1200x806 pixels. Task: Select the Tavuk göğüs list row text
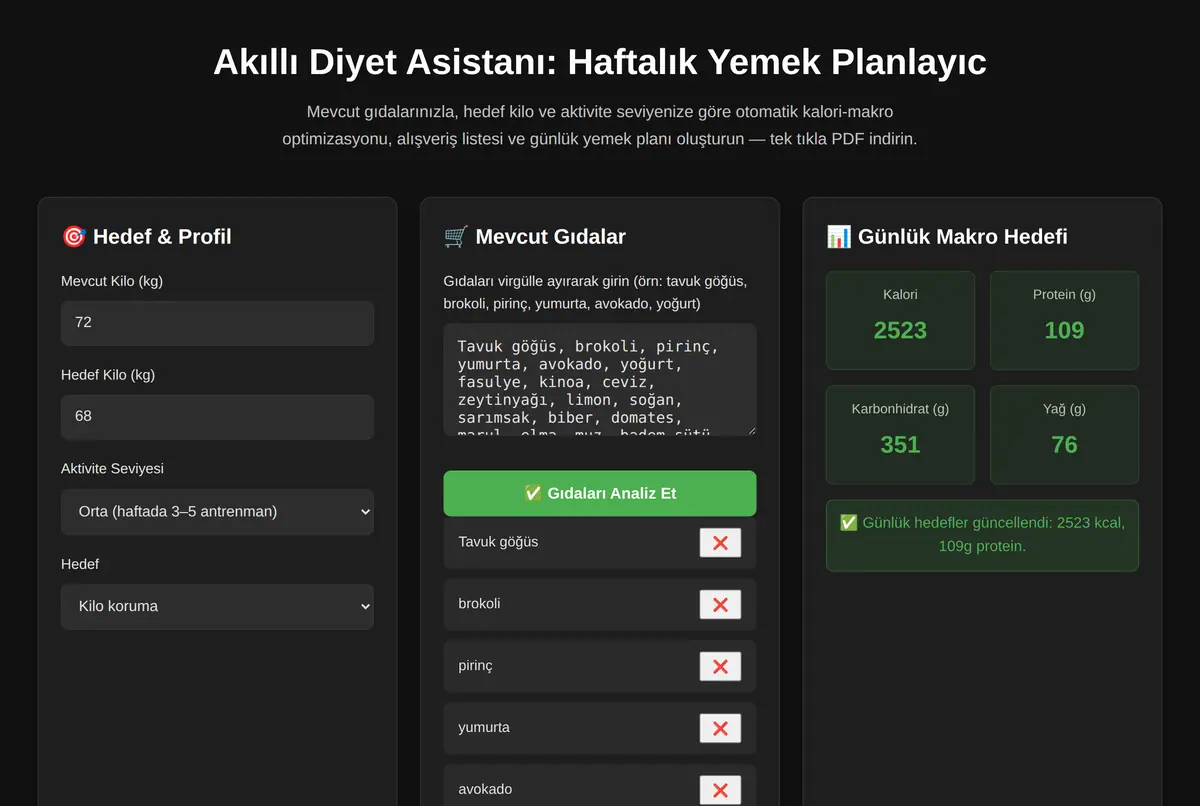tap(498, 542)
